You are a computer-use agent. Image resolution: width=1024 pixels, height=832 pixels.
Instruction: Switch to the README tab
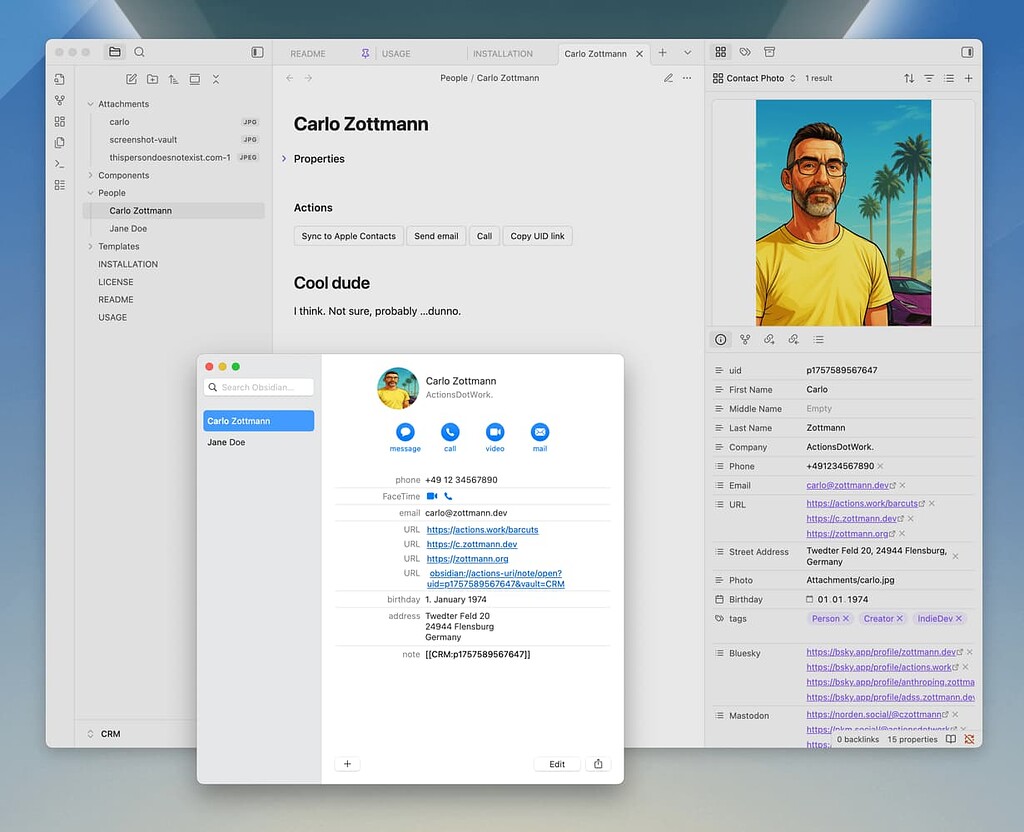pos(310,53)
